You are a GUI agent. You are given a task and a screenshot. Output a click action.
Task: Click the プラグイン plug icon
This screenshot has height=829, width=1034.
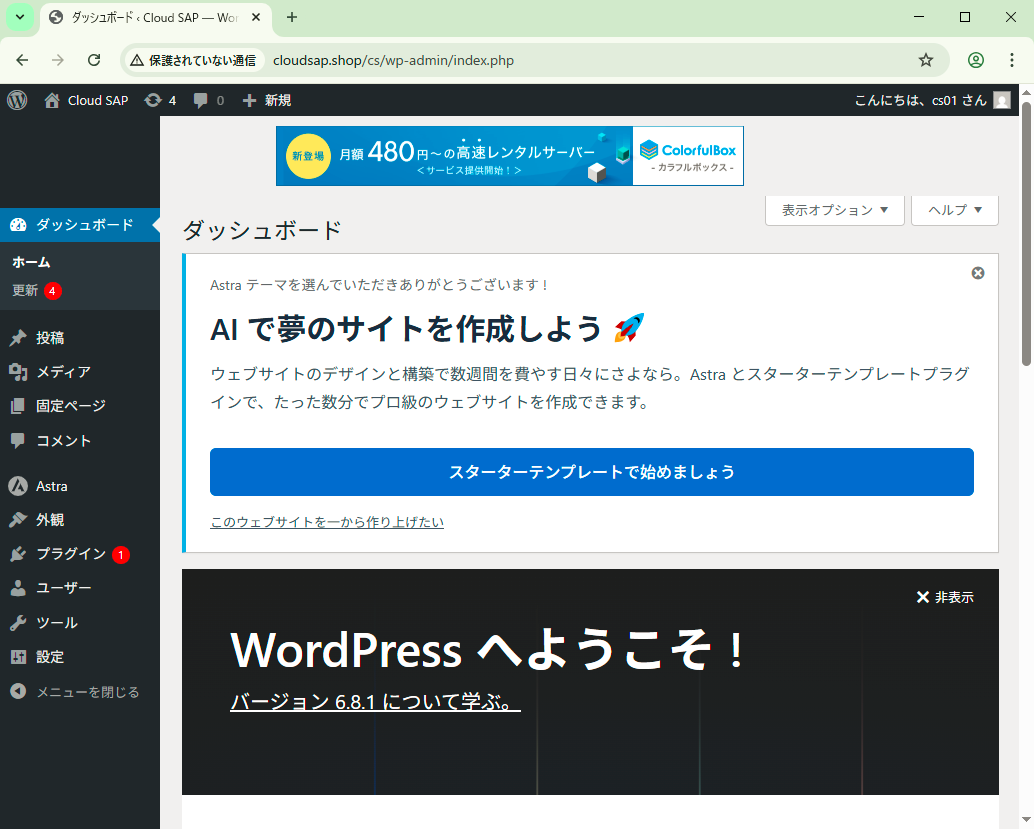tap(18, 554)
